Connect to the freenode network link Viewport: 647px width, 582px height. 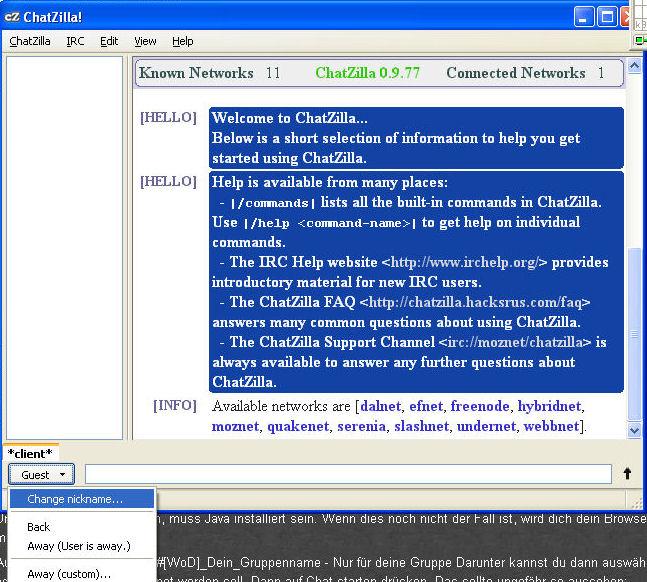(x=479, y=406)
